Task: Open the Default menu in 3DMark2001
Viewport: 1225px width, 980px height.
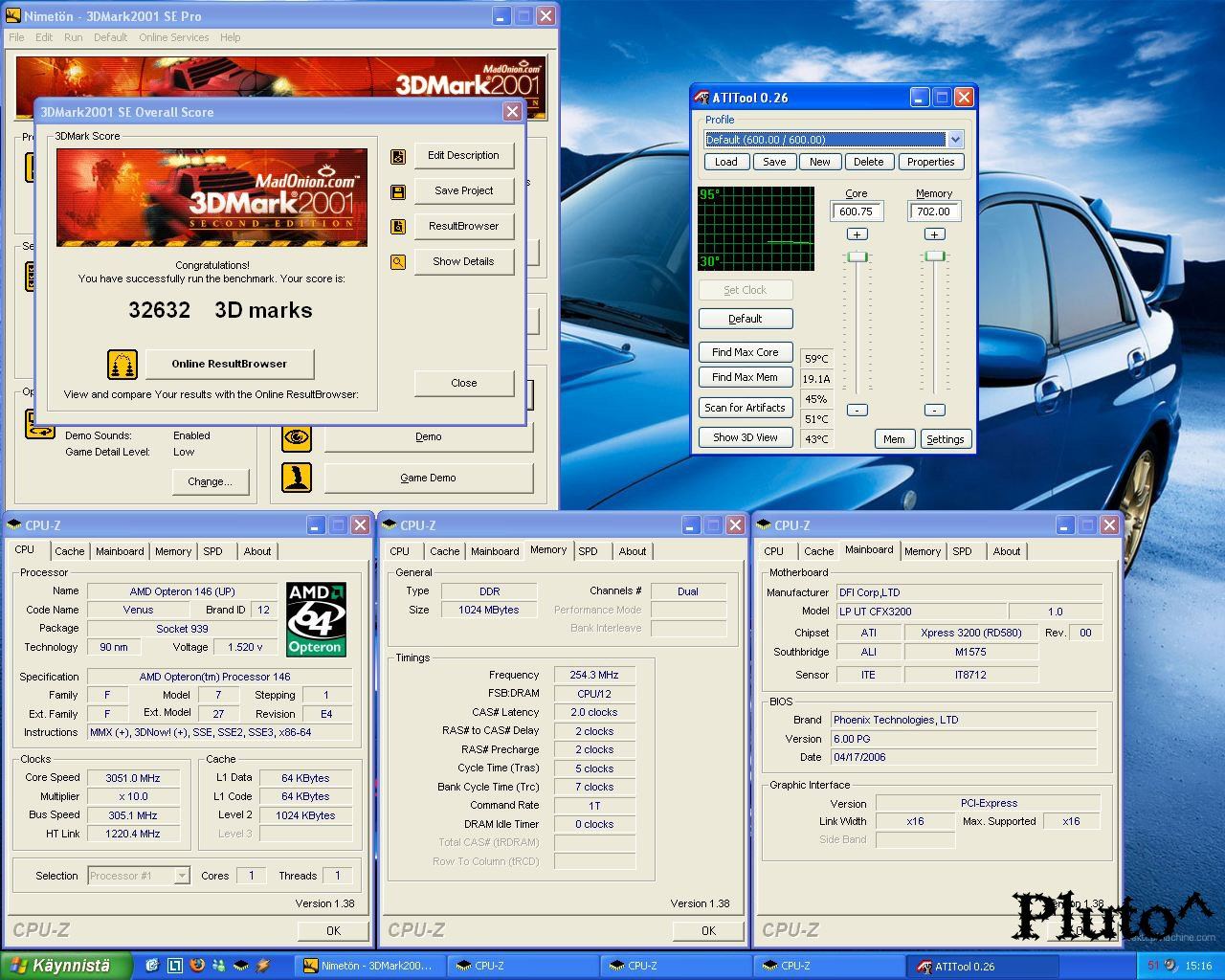Action: pos(110,37)
